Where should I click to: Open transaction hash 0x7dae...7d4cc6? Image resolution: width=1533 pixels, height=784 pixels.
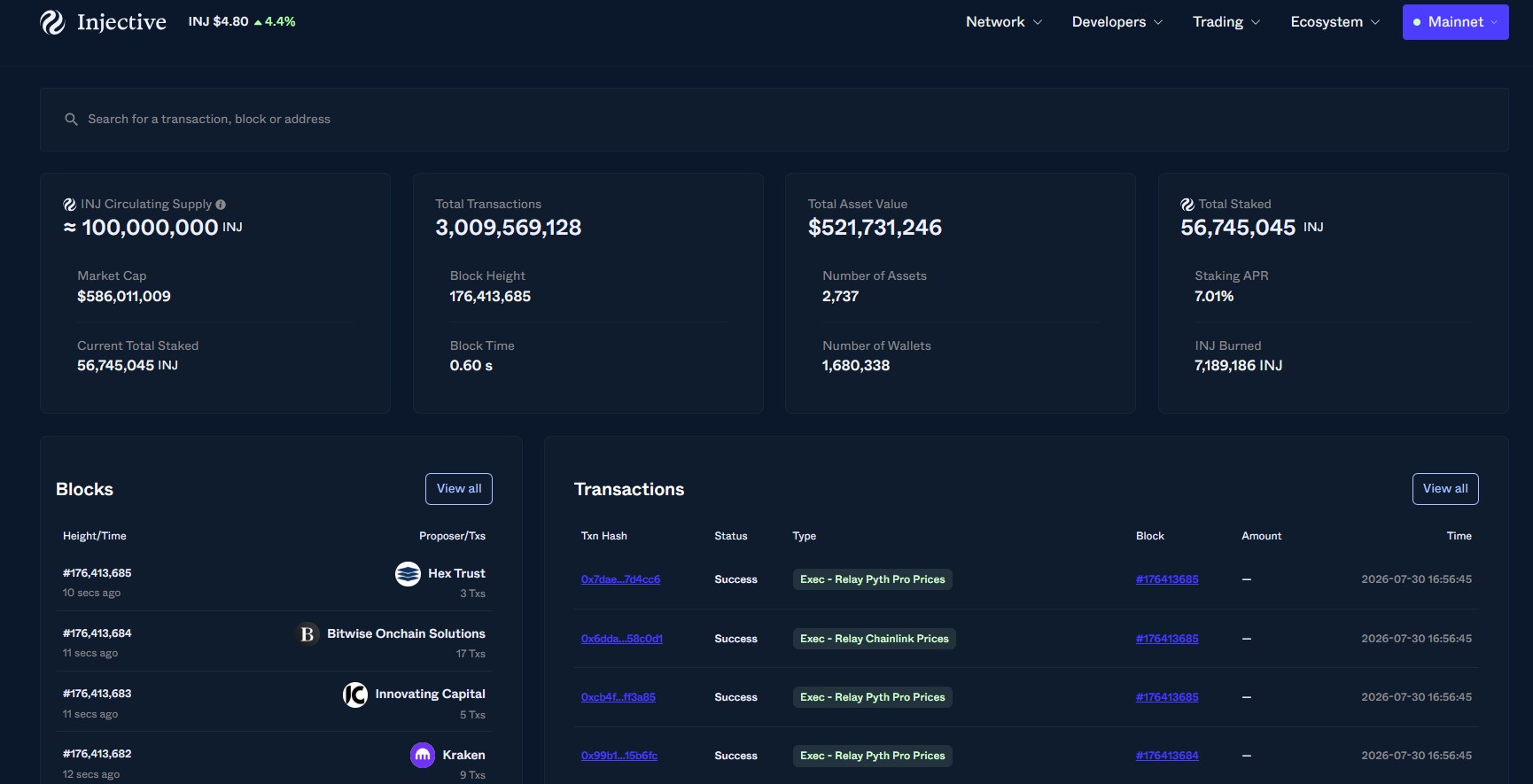pos(620,579)
